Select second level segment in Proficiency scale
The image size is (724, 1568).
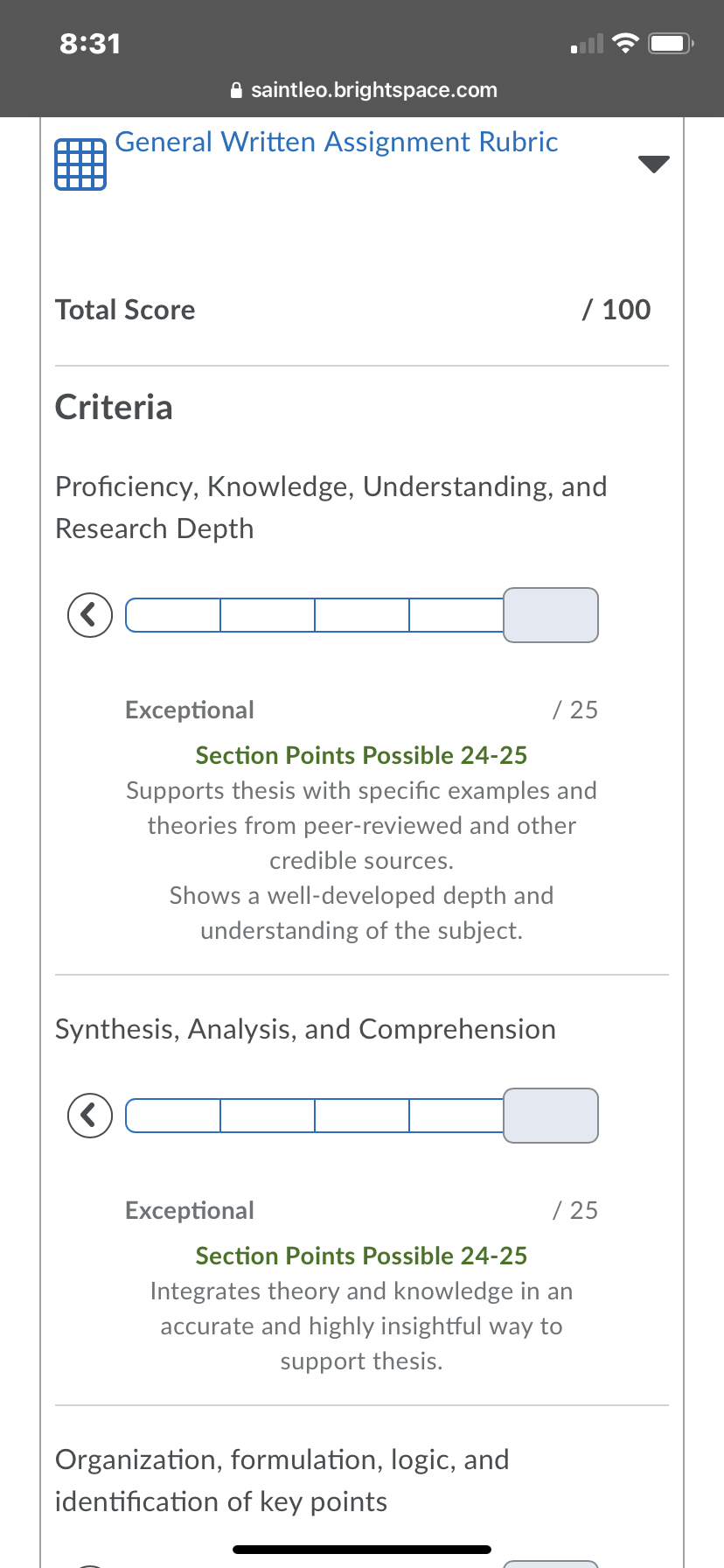268,615
